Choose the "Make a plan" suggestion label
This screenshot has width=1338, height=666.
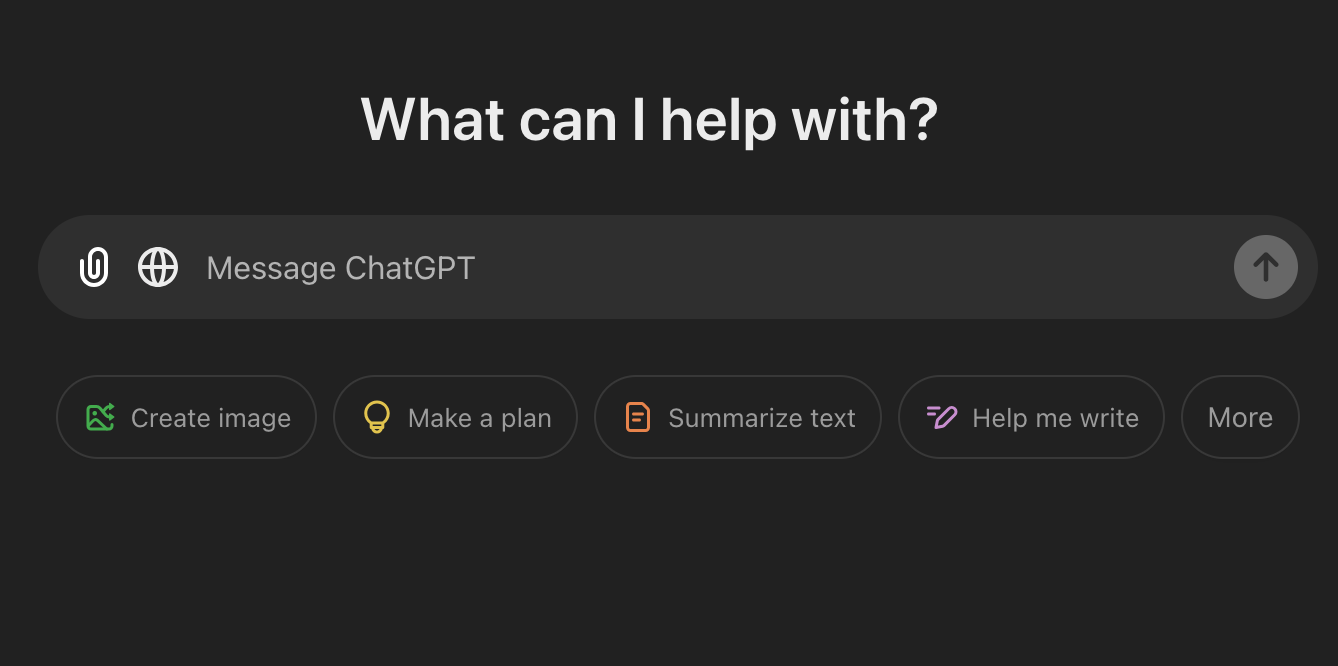tap(480, 418)
